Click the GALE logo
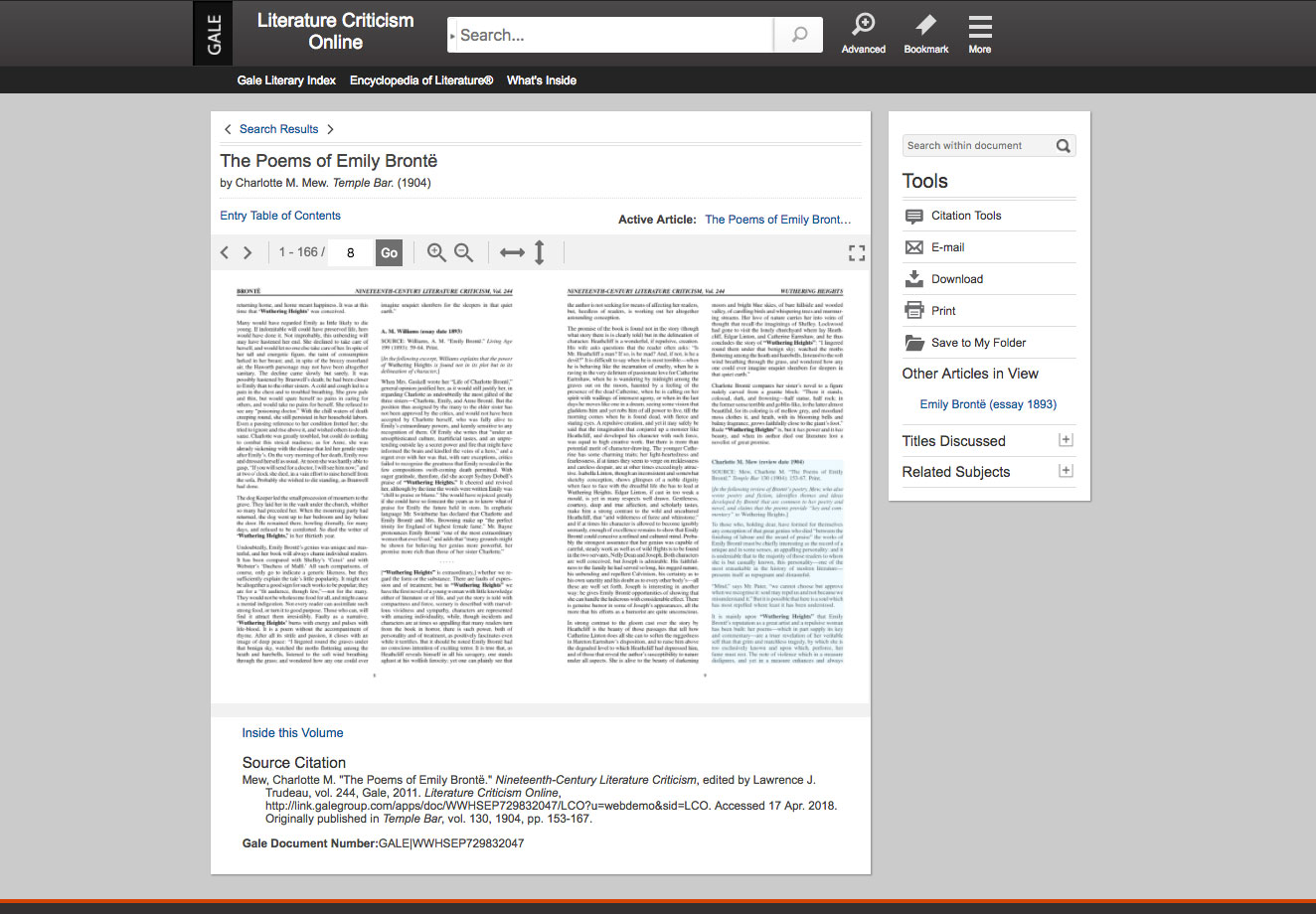This screenshot has width=1316, height=914. 213,33
